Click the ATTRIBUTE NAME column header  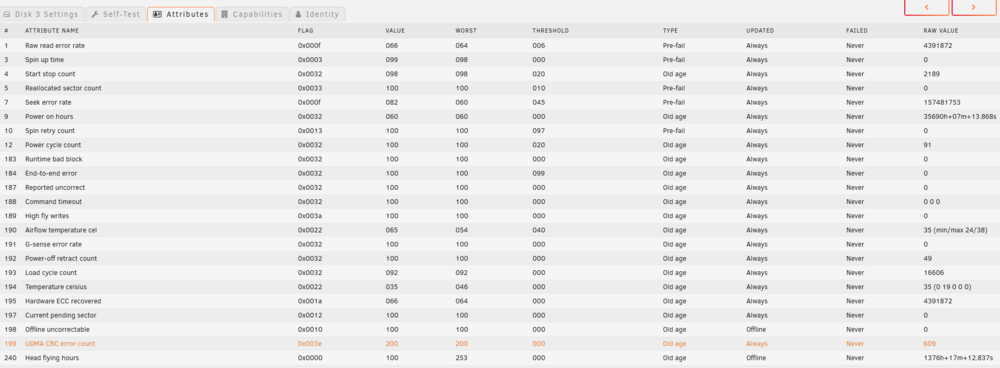(x=52, y=31)
